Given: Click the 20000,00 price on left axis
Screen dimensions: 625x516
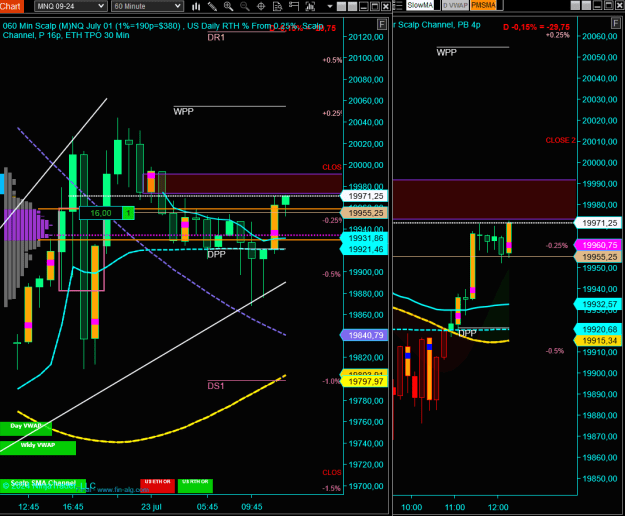Looking at the screenshot, I should [366, 165].
